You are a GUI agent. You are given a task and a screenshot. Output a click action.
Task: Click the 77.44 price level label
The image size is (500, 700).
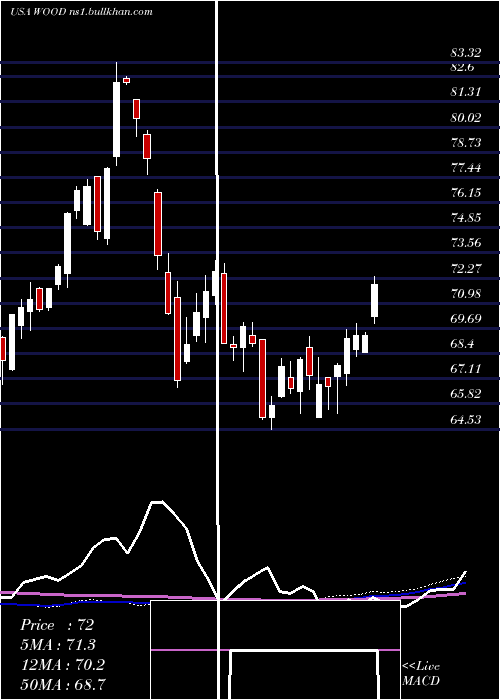coord(466,168)
